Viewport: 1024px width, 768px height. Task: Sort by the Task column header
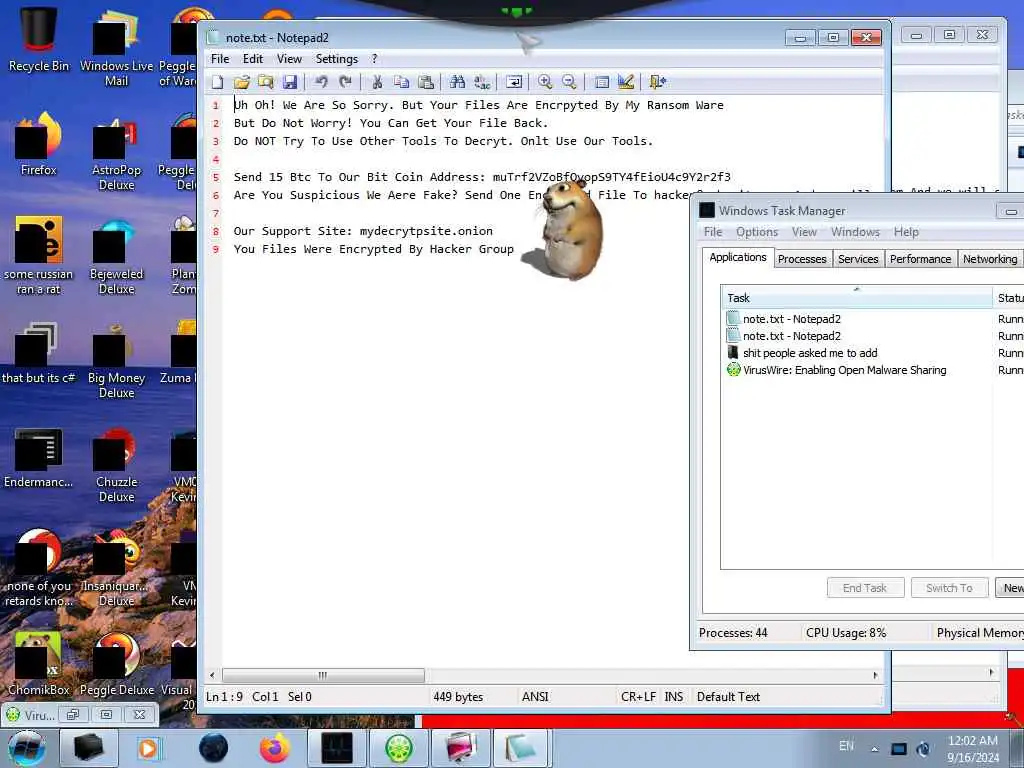tap(856, 298)
